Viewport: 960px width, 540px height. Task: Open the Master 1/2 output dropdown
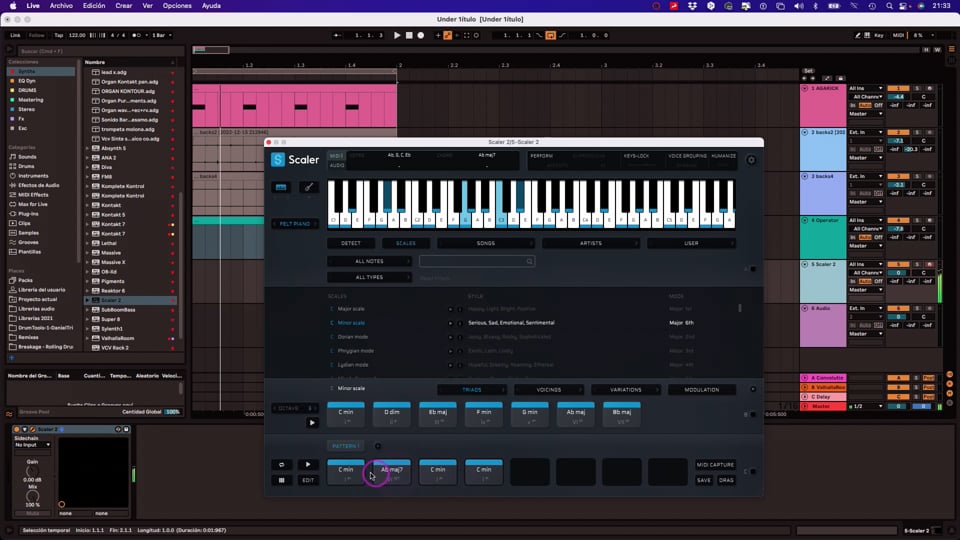(866, 407)
